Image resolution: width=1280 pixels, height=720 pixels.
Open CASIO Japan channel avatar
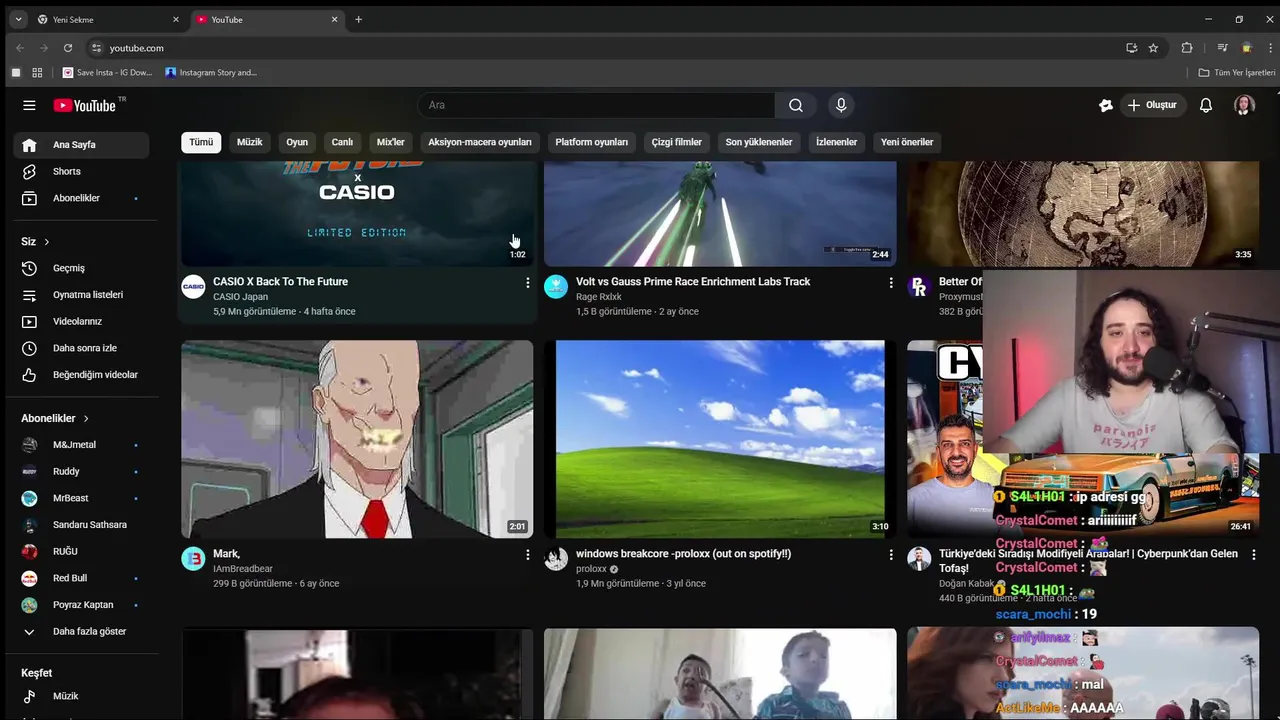(193, 287)
